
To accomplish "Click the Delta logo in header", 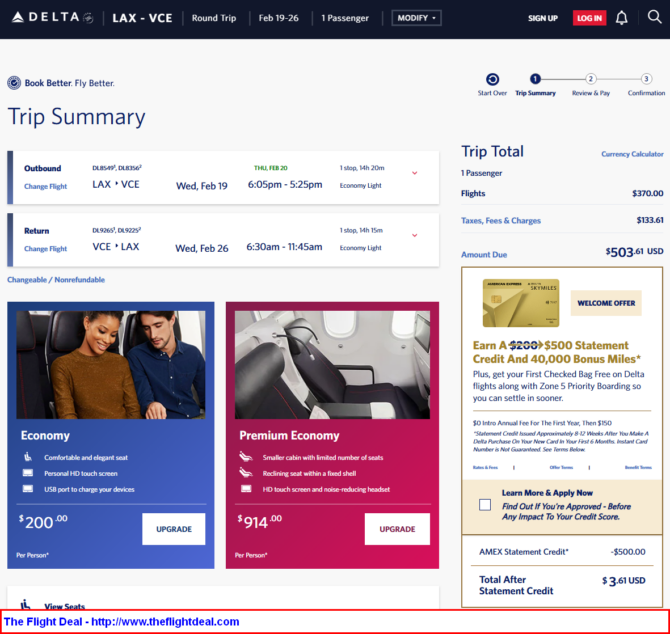I will (x=53, y=18).
